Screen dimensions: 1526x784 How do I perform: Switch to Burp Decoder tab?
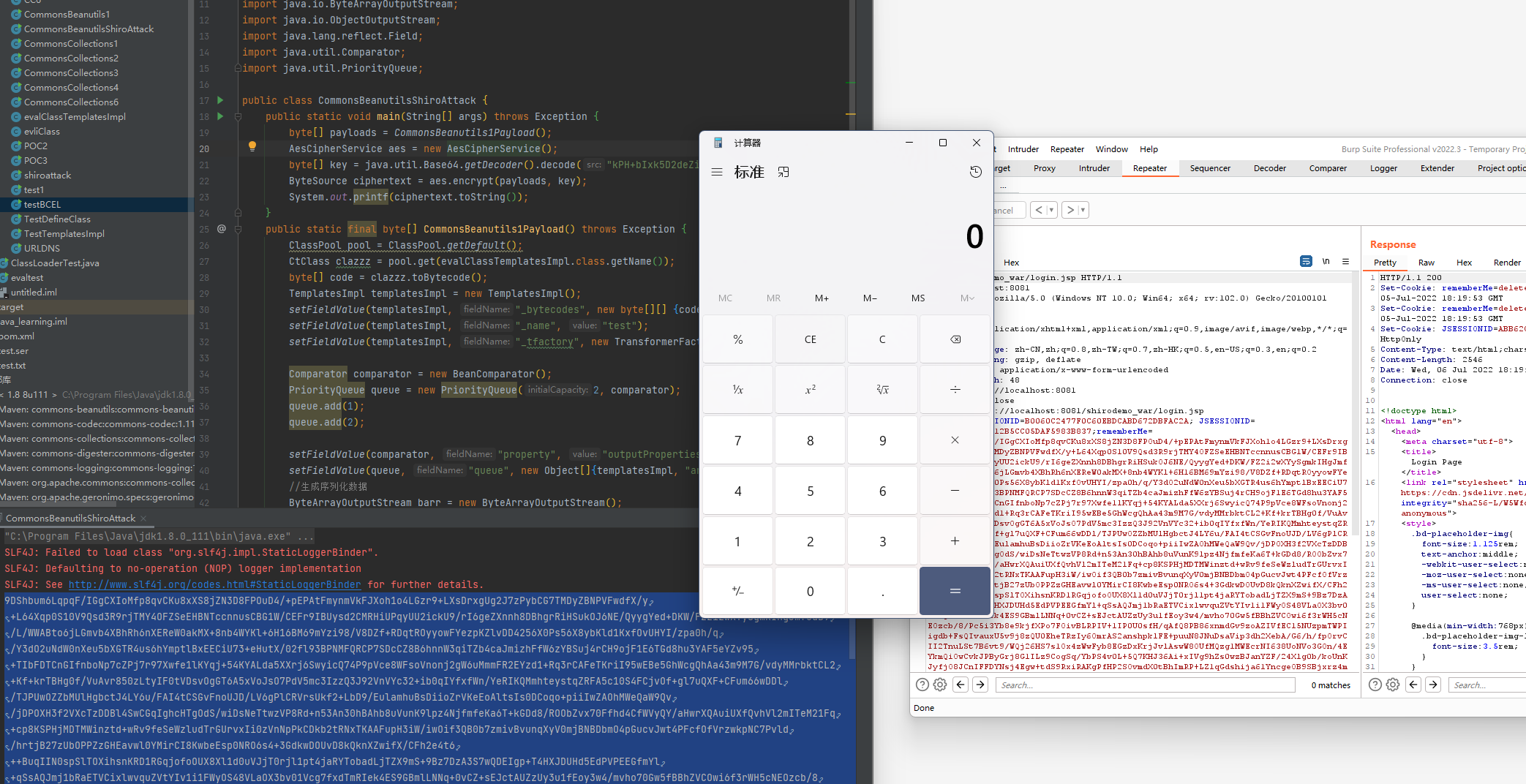[1269, 168]
